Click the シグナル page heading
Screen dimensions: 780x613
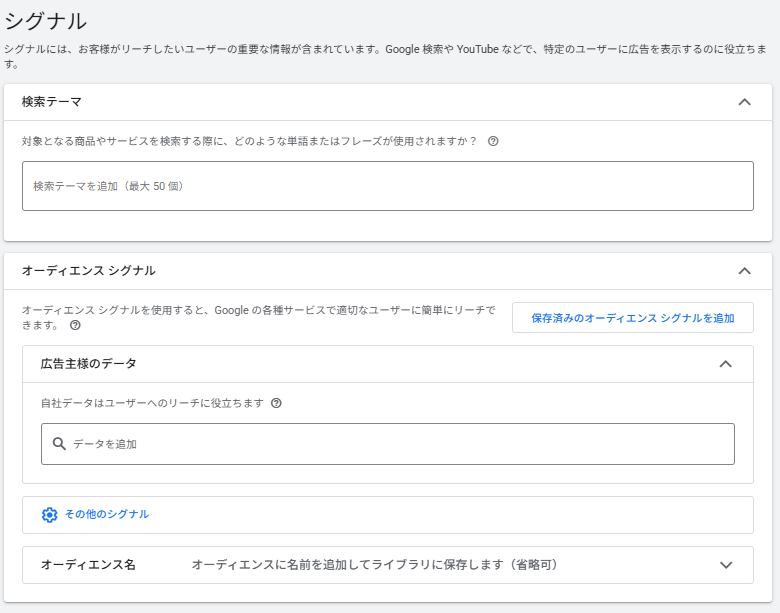click(x=46, y=20)
